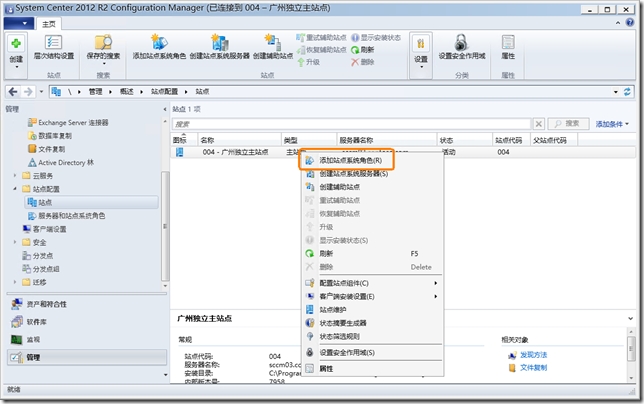The image size is (644, 404).
Task: Choose 创建辅助站点 in the context menu
Action: pos(373,187)
